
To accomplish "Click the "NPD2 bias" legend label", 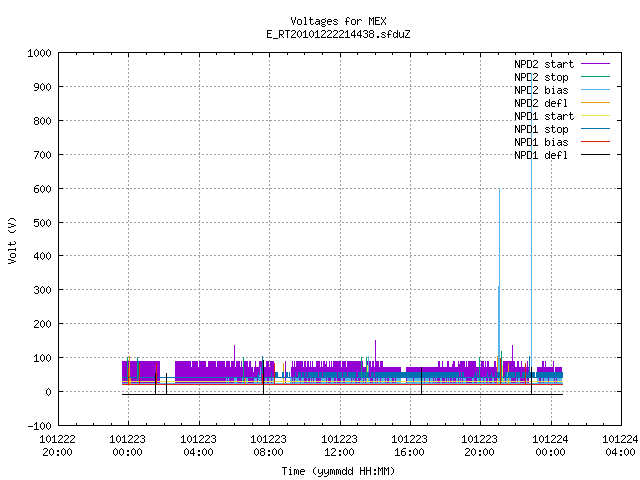I will (541, 90).
